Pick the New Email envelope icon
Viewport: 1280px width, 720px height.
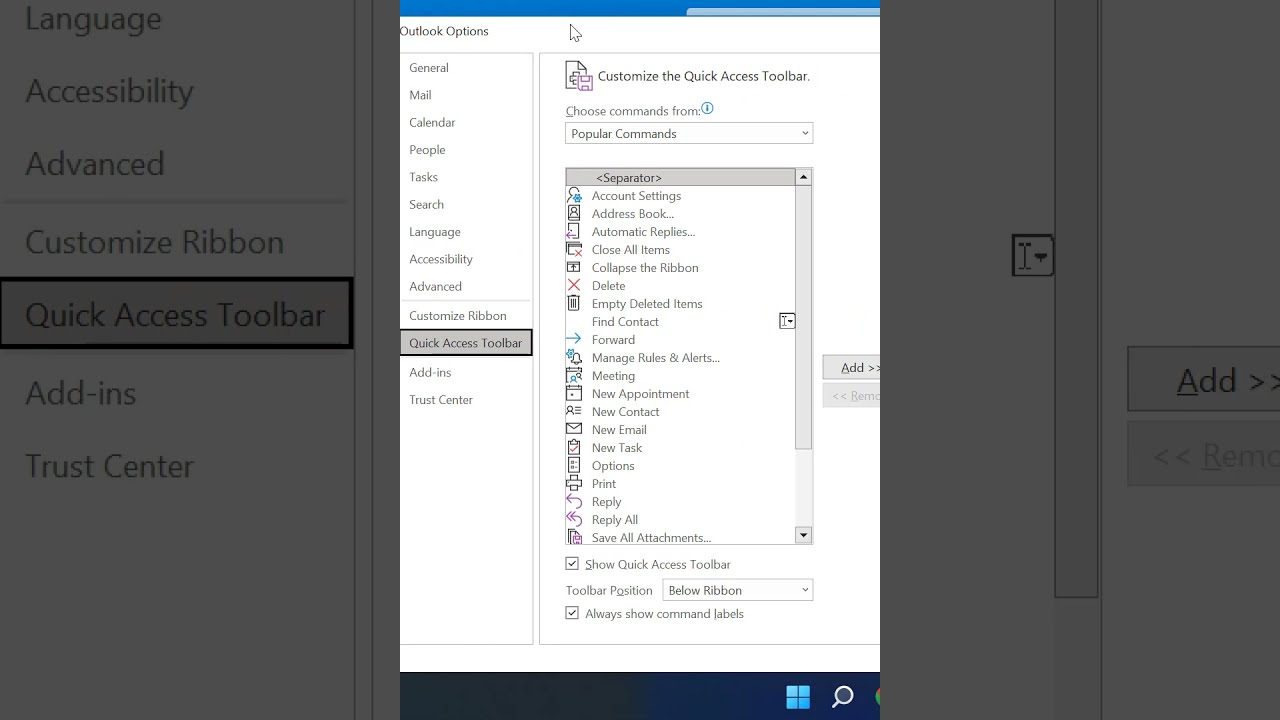574,430
